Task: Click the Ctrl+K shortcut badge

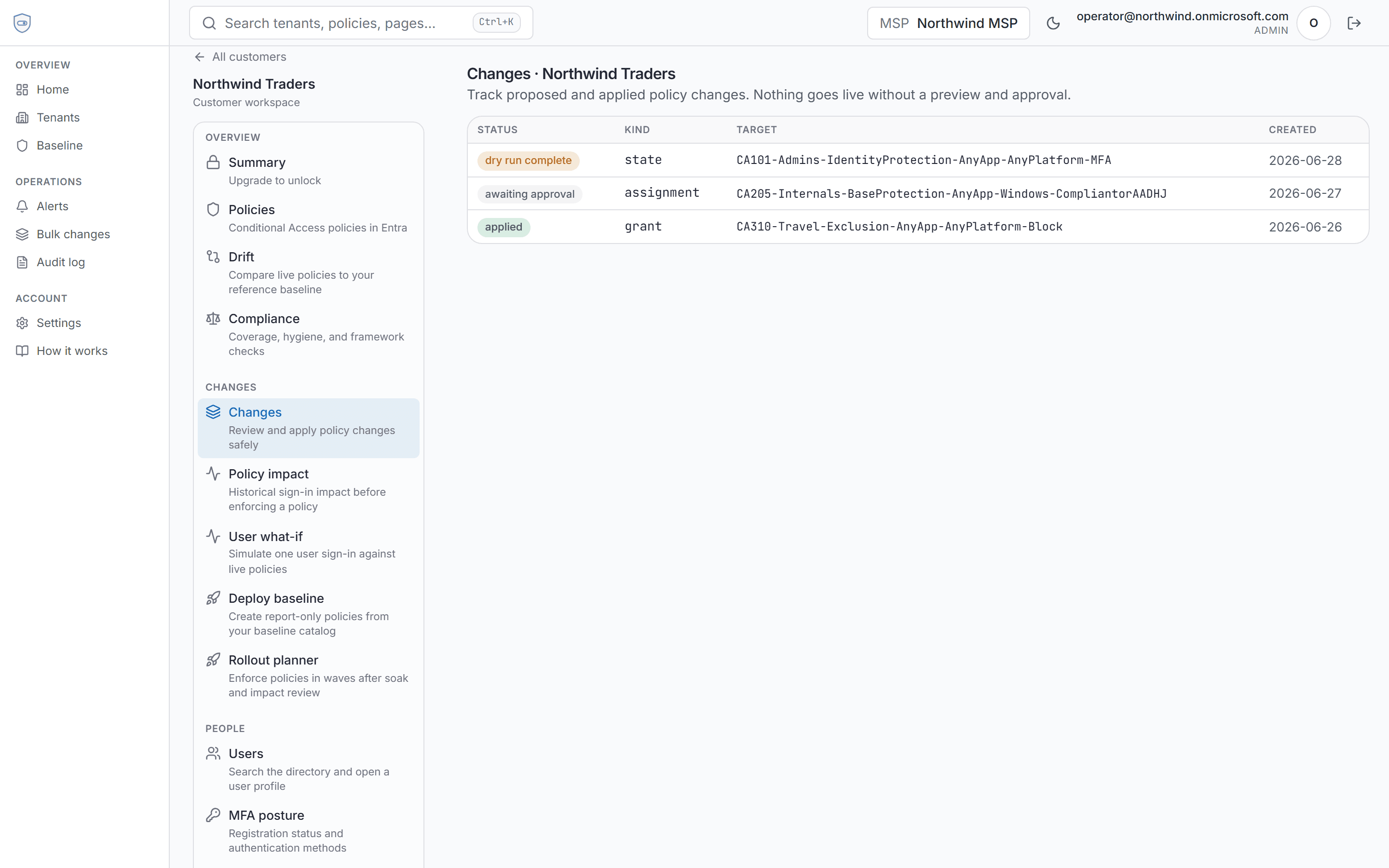Action: click(496, 22)
